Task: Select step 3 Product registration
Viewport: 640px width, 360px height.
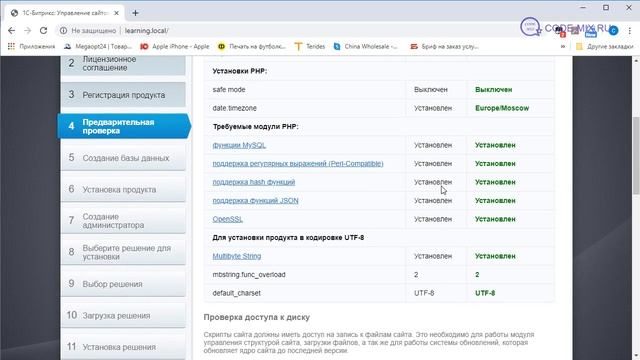Action: click(x=123, y=95)
